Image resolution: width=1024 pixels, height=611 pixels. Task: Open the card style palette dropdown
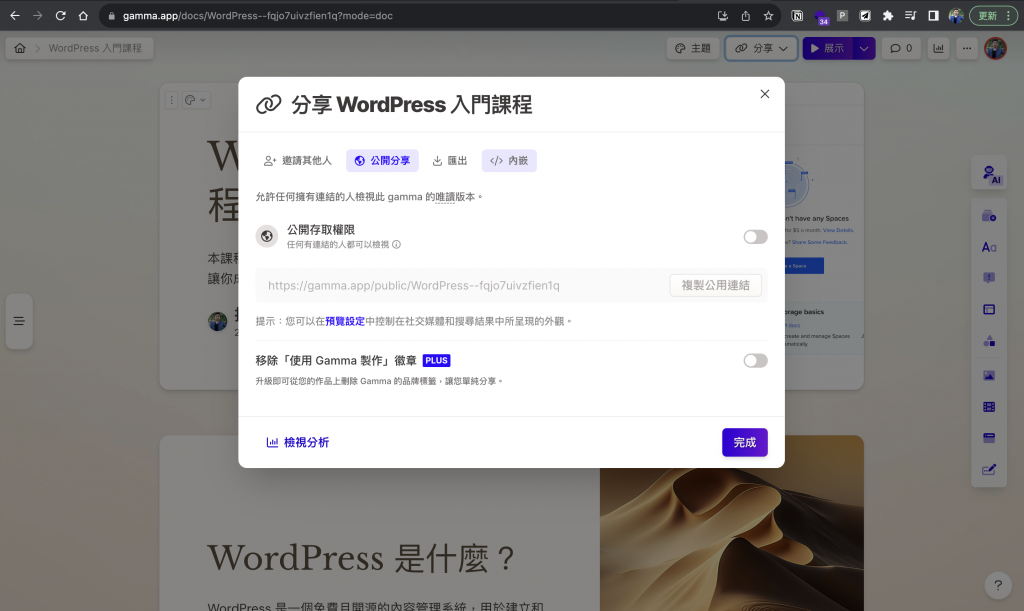tap(195, 100)
